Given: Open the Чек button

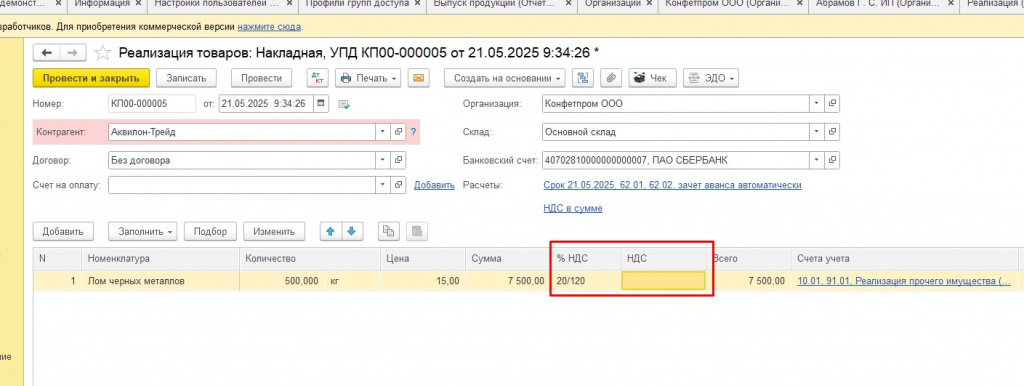Looking at the screenshot, I should pos(652,78).
